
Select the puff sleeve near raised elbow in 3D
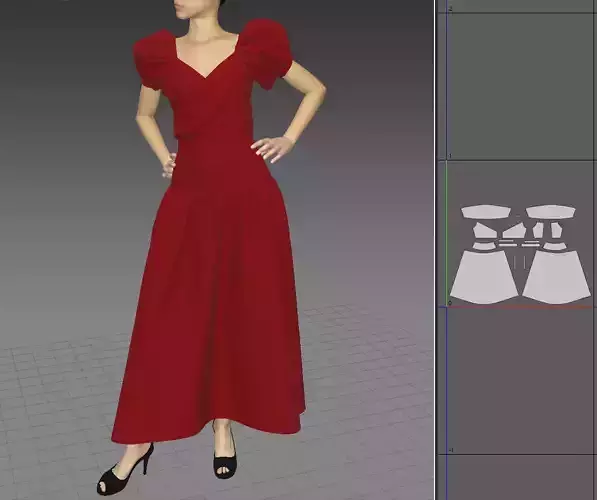[267, 55]
